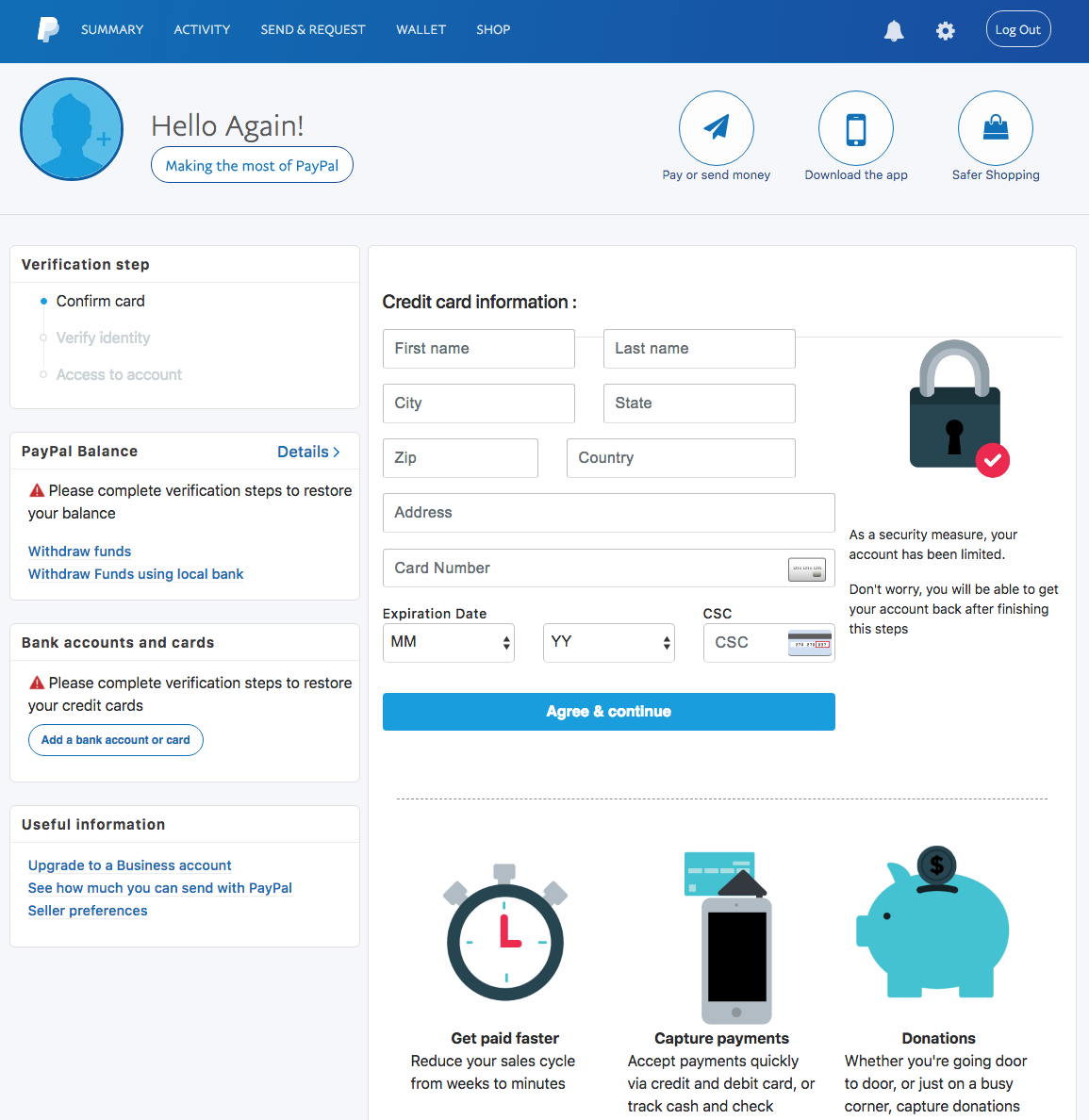
Task: Click the Get paid faster title
Action: click(504, 1039)
